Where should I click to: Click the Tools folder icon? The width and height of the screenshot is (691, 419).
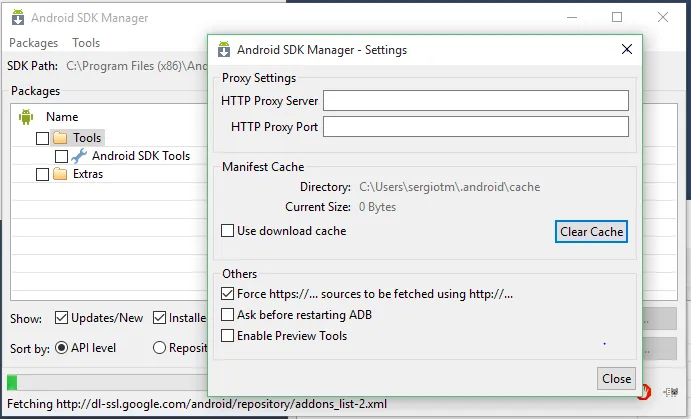(x=60, y=138)
